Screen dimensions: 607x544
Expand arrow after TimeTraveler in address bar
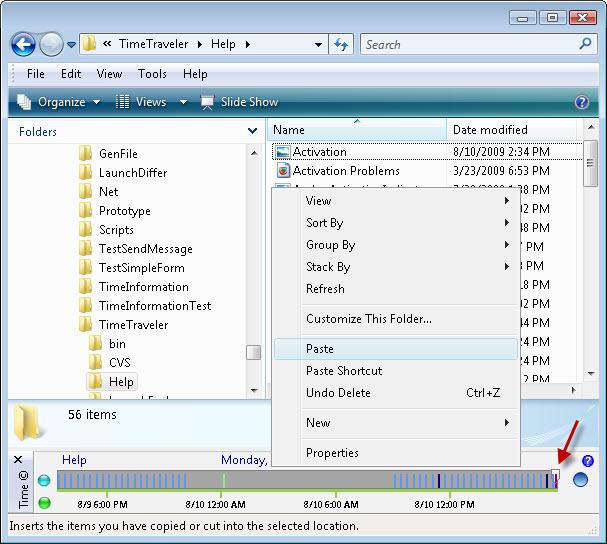click(200, 45)
